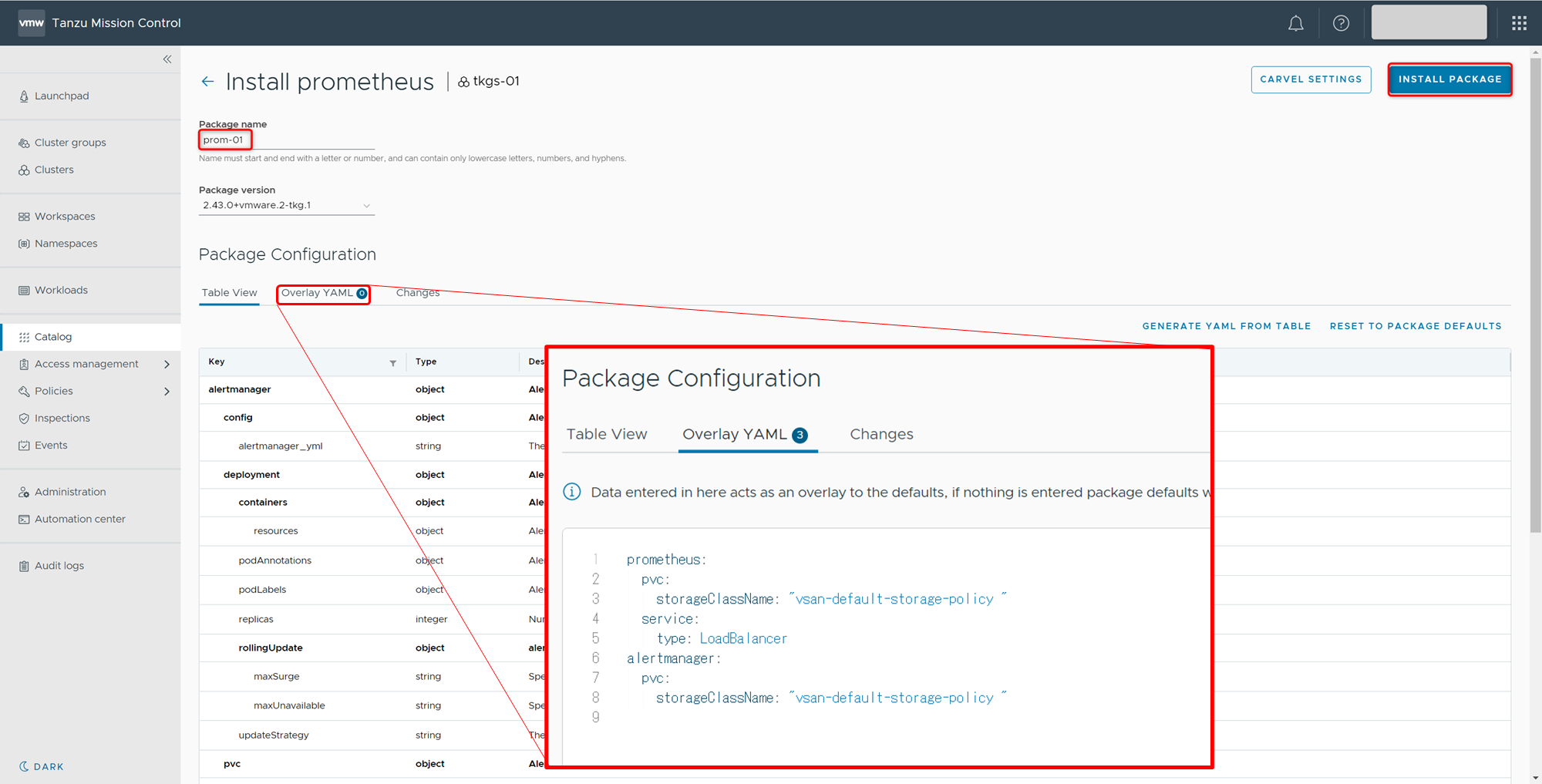The image size is (1542, 784).
Task: Open the notifications bell icon
Action: tap(1295, 23)
